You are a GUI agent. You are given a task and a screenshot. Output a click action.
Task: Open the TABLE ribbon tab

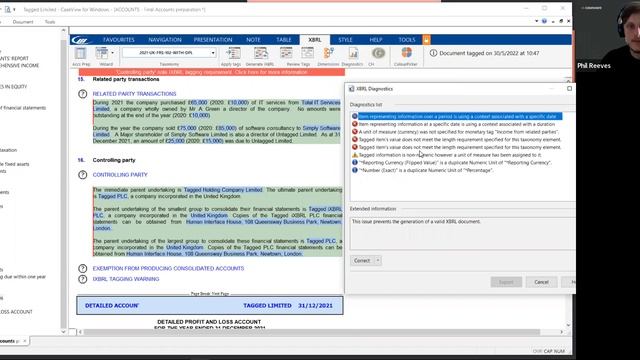click(284, 40)
